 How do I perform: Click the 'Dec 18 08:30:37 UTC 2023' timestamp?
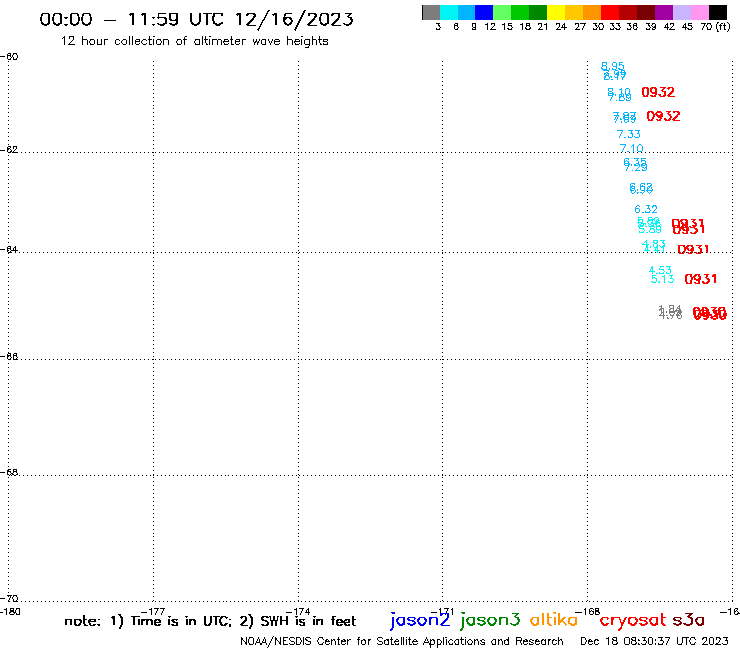click(x=654, y=642)
